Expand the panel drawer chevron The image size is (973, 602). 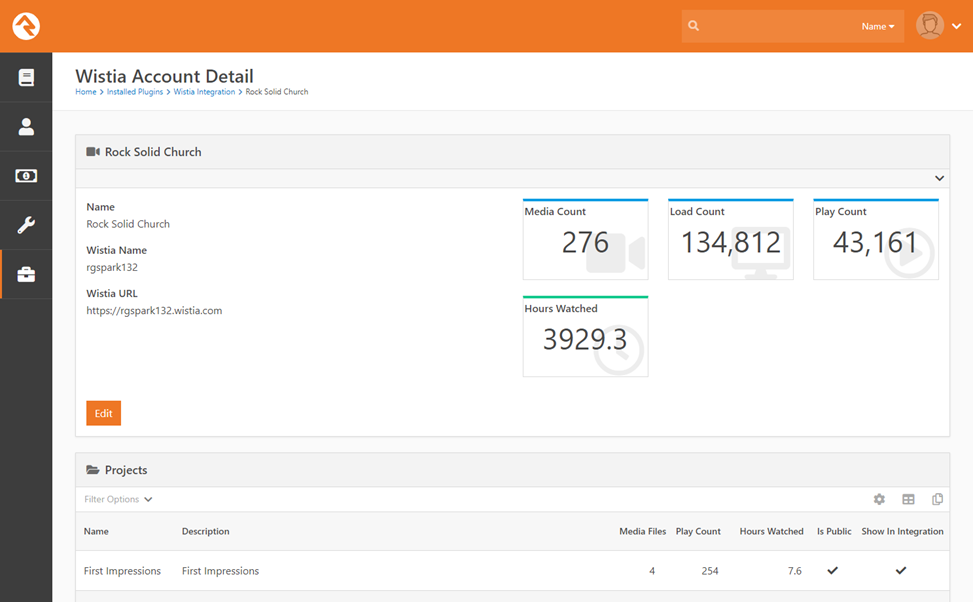[x=939, y=178]
